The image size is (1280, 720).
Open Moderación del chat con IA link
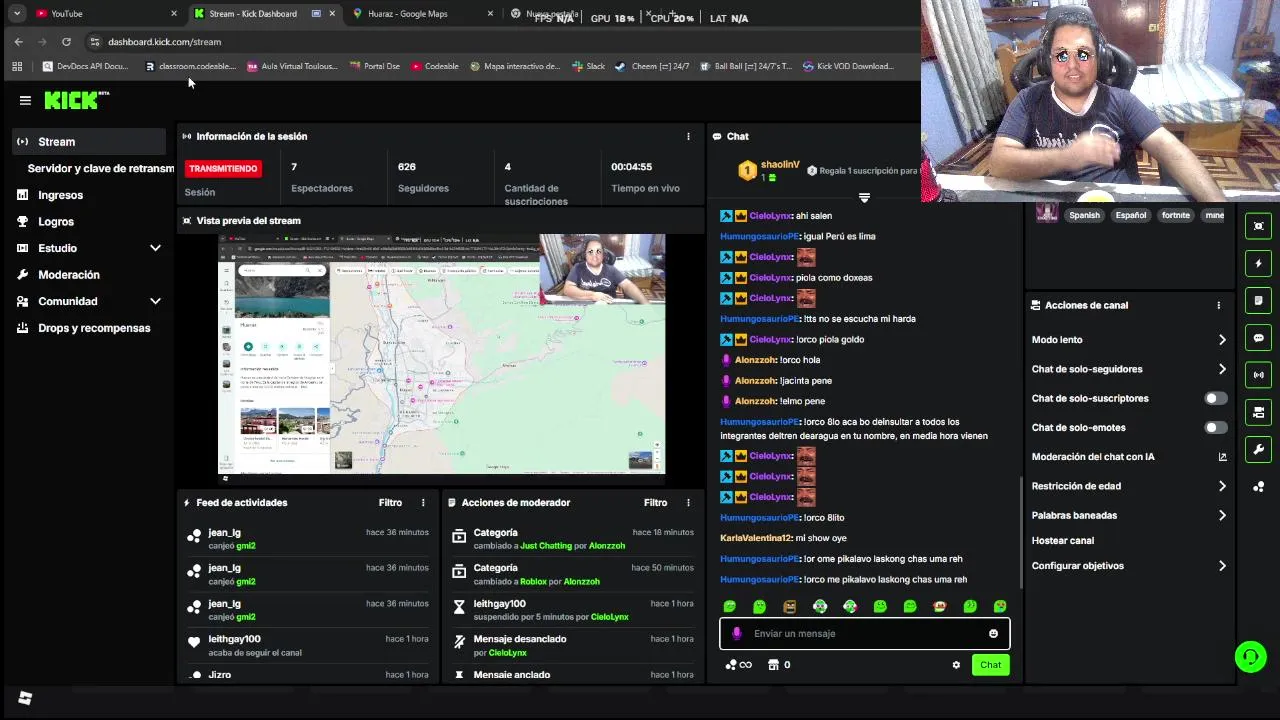(x=1129, y=457)
